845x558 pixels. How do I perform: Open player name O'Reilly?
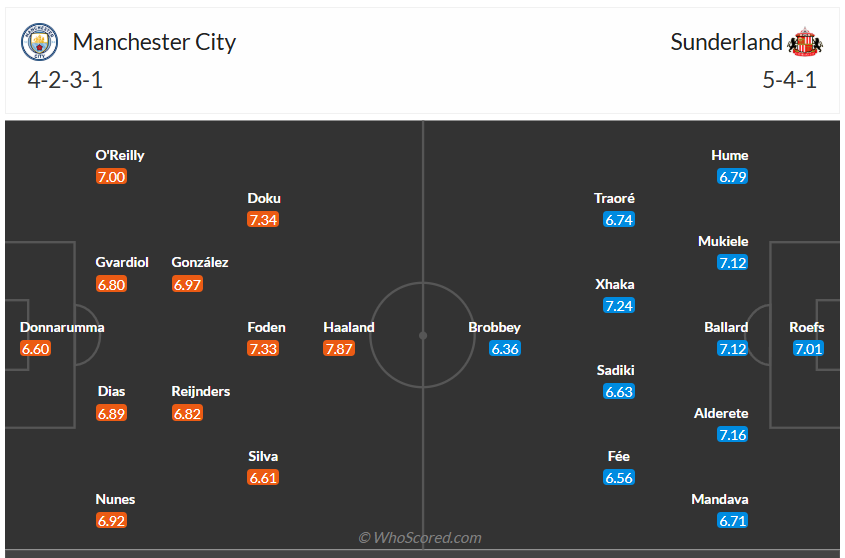point(120,155)
